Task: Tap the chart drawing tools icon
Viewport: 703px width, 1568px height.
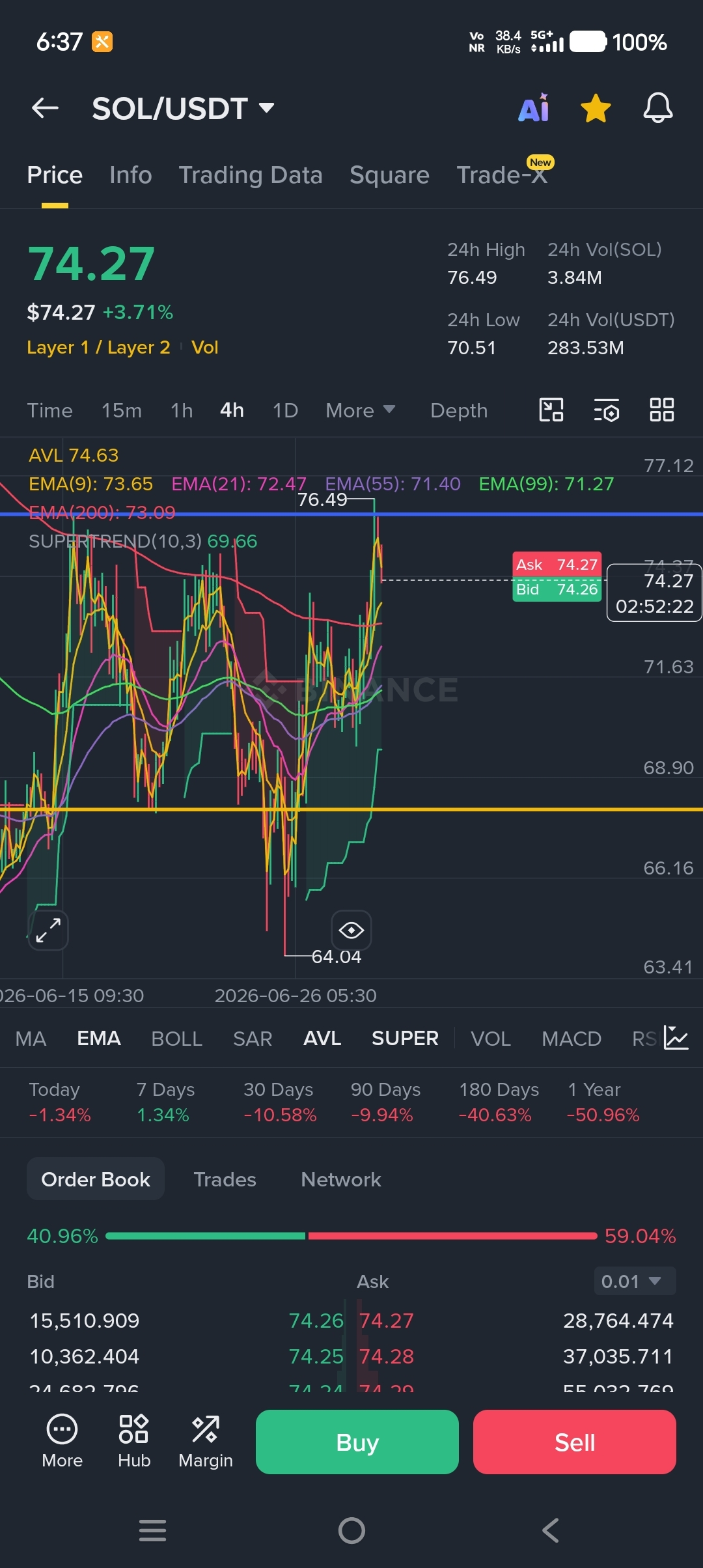Action: (551, 410)
